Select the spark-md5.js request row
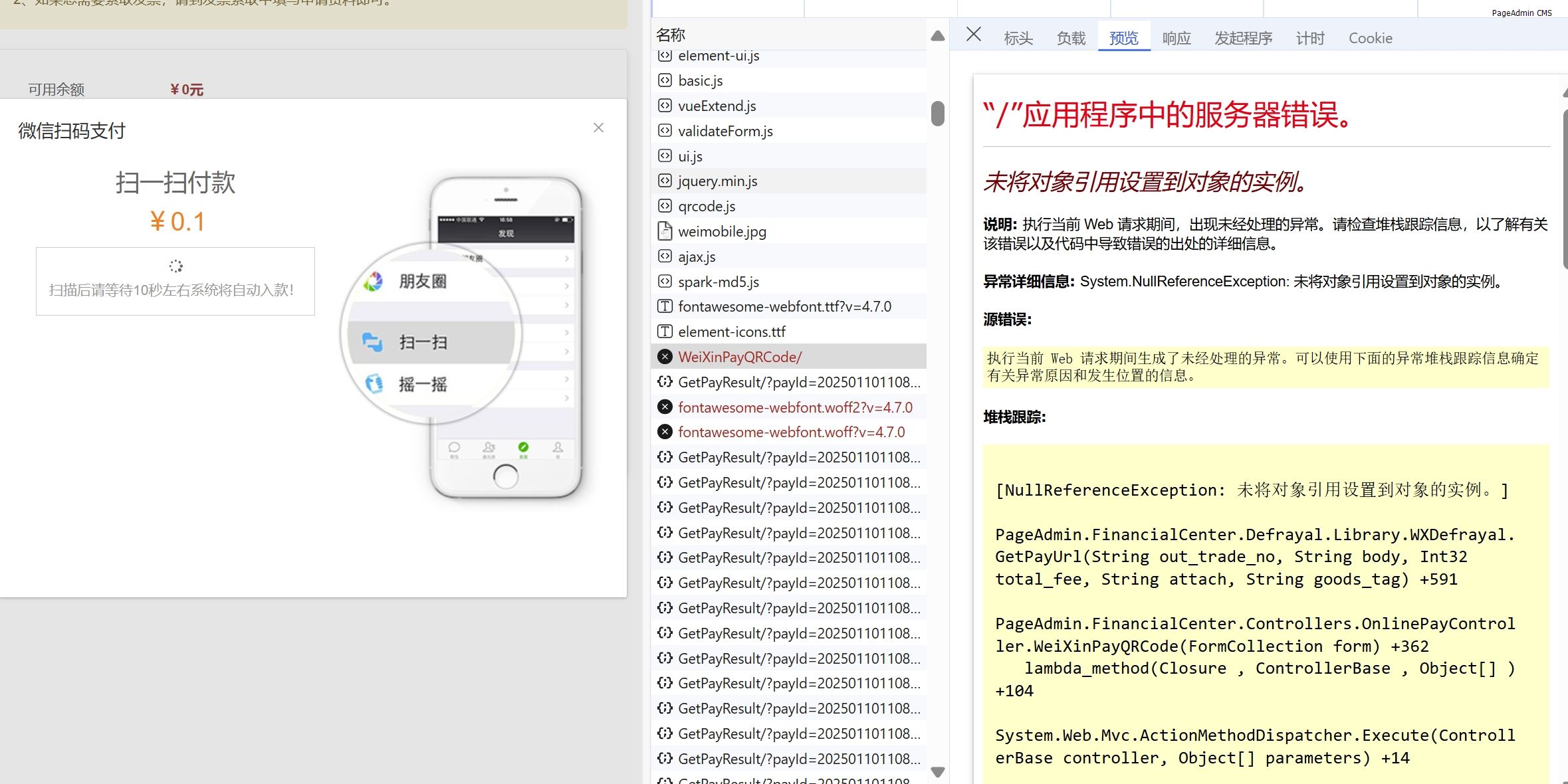The width and height of the screenshot is (1568, 784). 789,282
